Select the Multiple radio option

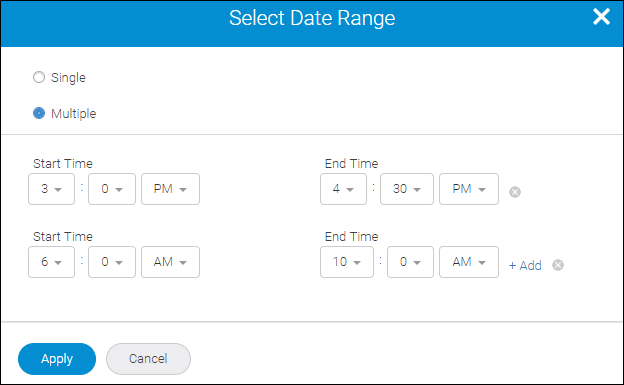pos(39,113)
